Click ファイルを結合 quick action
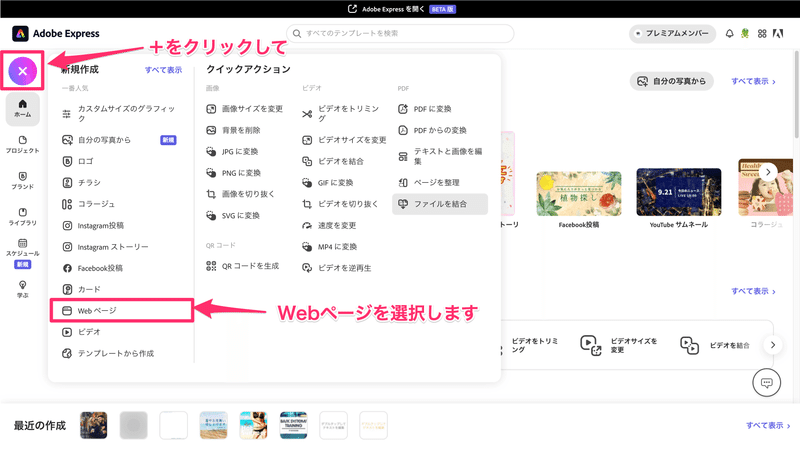 440,204
